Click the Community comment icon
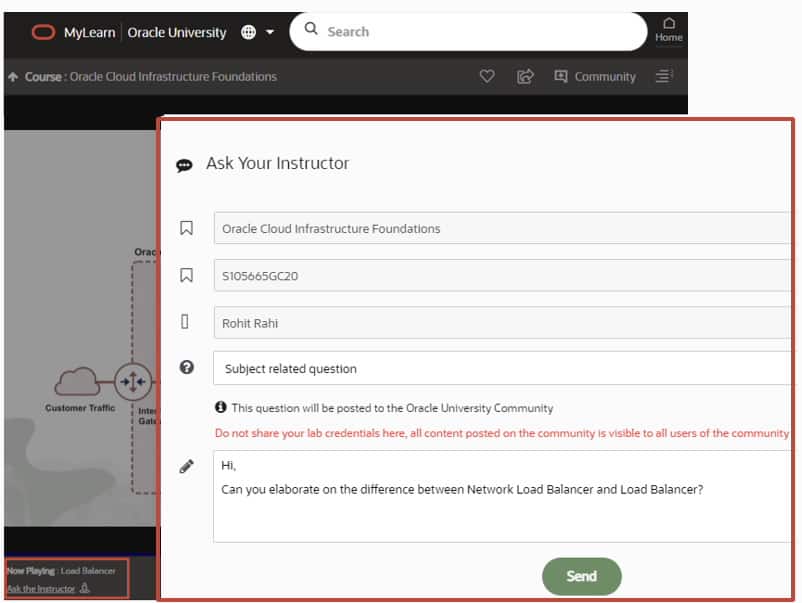Image resolution: width=802 pixels, height=603 pixels. tap(561, 76)
